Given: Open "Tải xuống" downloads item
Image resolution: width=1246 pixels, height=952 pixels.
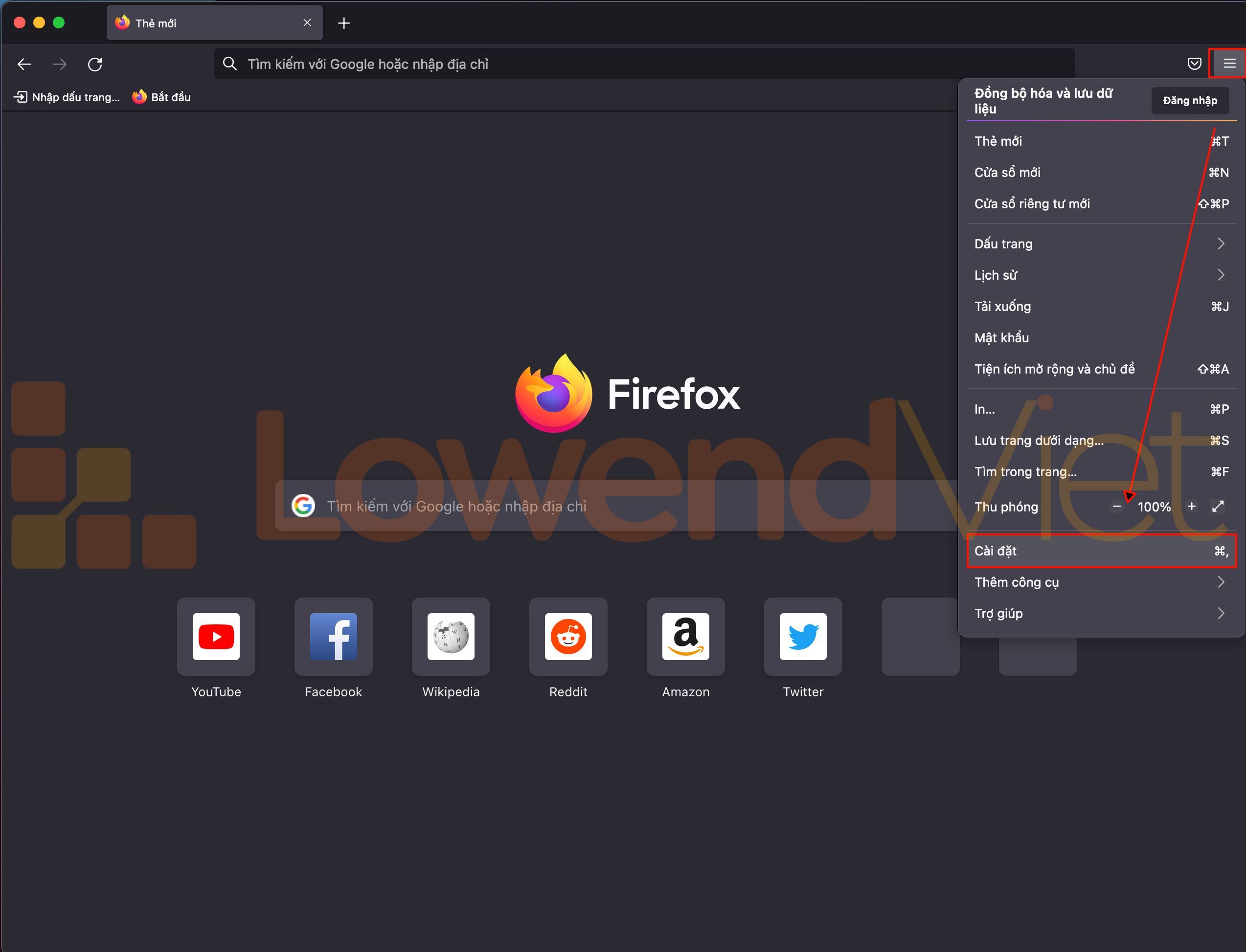Looking at the screenshot, I should tap(1101, 306).
